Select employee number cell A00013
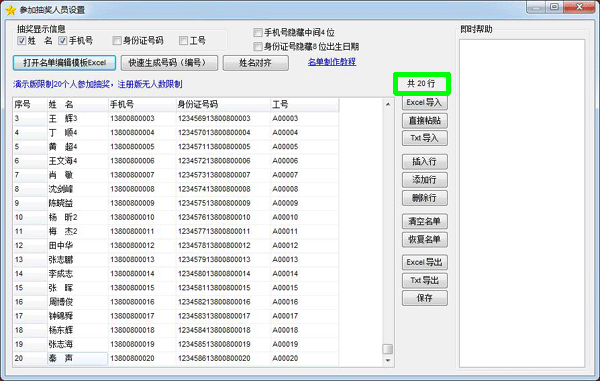The image size is (600, 381). pyautogui.click(x=305, y=260)
